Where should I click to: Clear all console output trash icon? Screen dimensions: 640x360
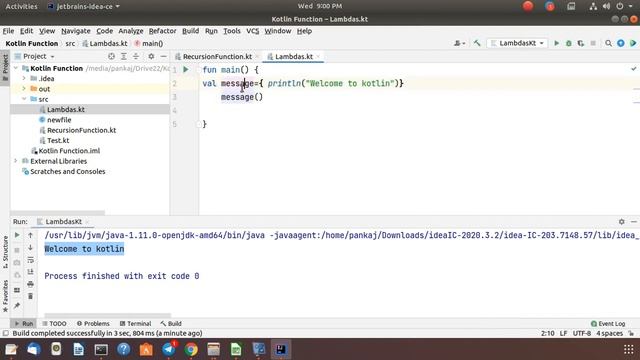point(30,296)
